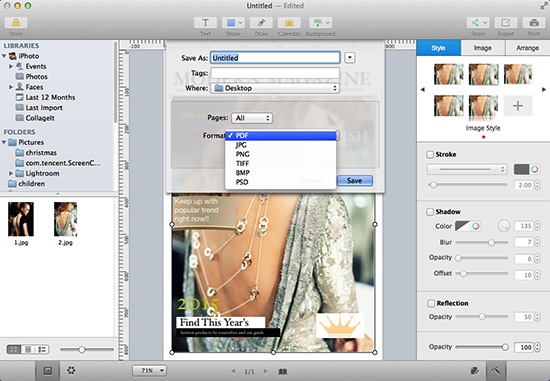This screenshot has width=550, height=381.
Task: Click the Export toolbar icon
Action: 505,23
